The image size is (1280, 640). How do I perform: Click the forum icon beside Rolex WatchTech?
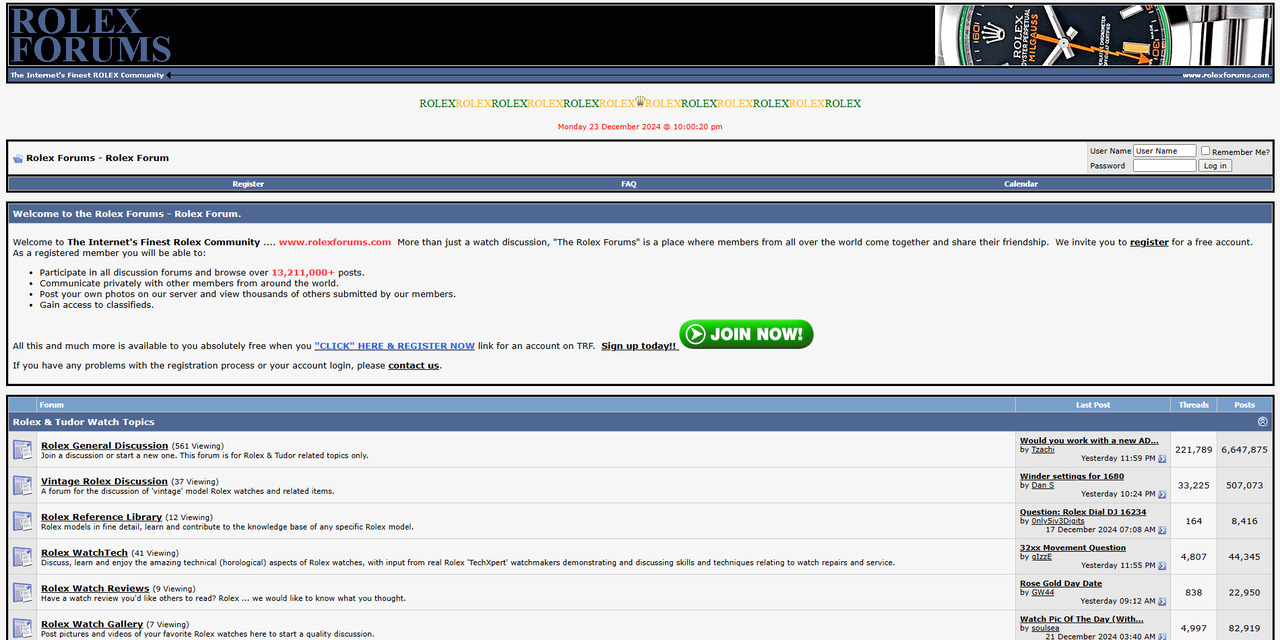pyautogui.click(x=23, y=557)
